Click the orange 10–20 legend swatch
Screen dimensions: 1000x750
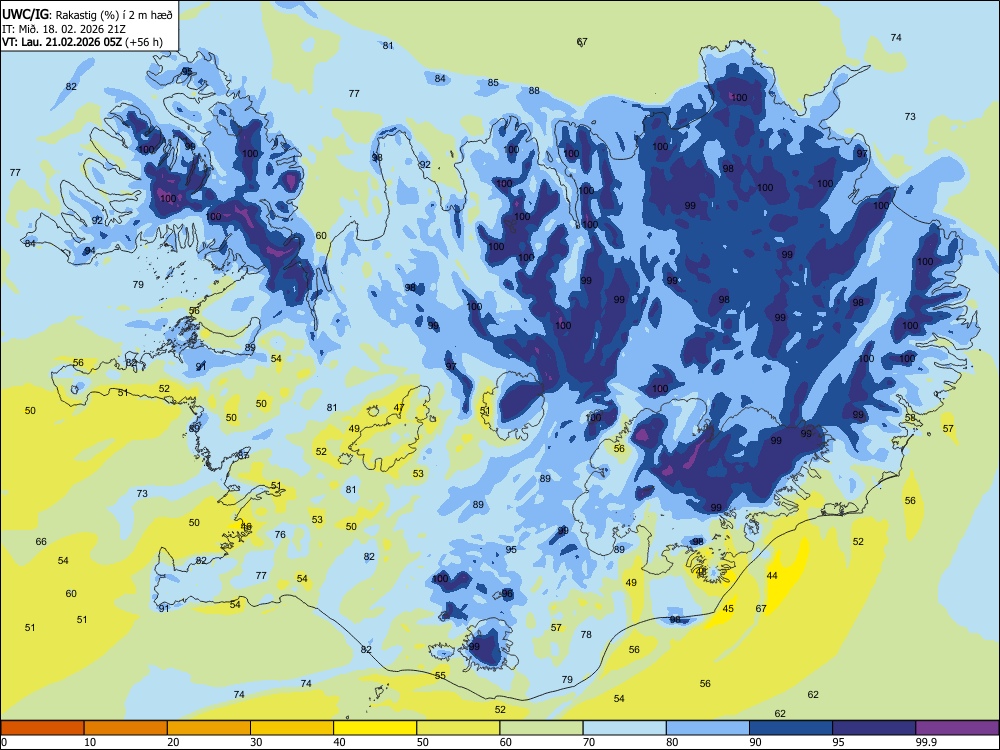pyautogui.click(x=126, y=728)
